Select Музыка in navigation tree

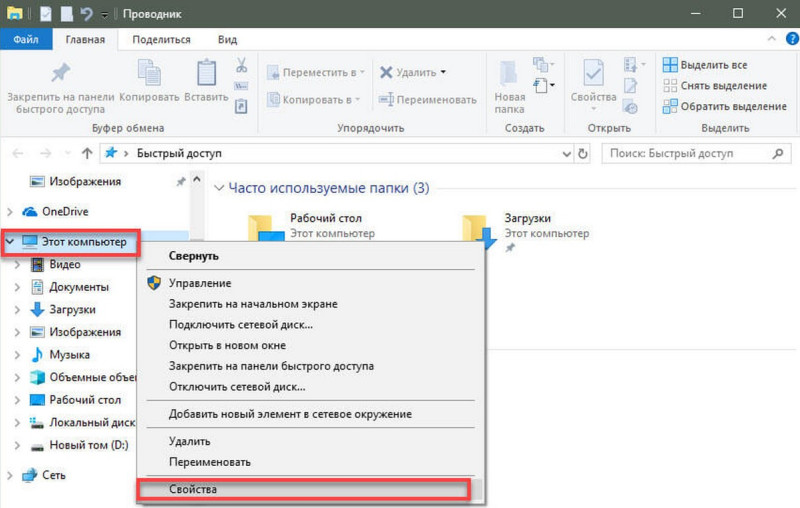tap(69, 354)
